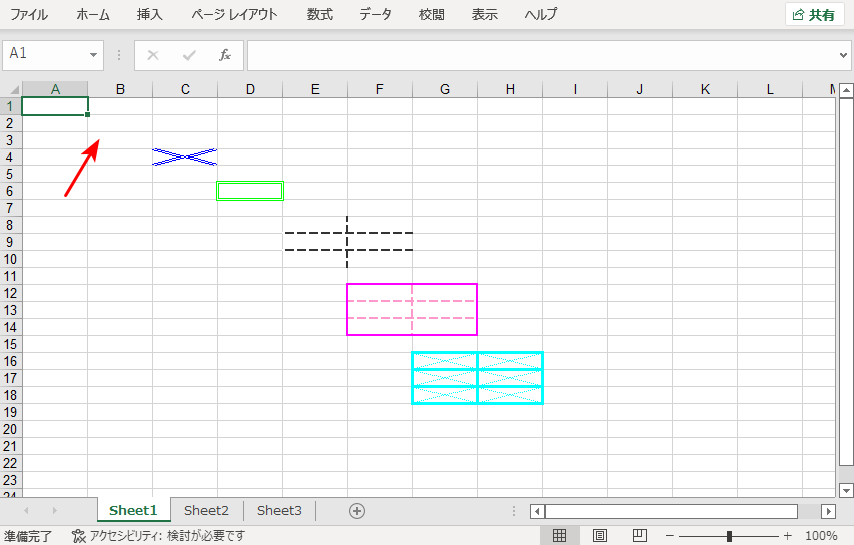Open the 挿入 tab
The width and height of the screenshot is (854, 545).
pyautogui.click(x=149, y=15)
